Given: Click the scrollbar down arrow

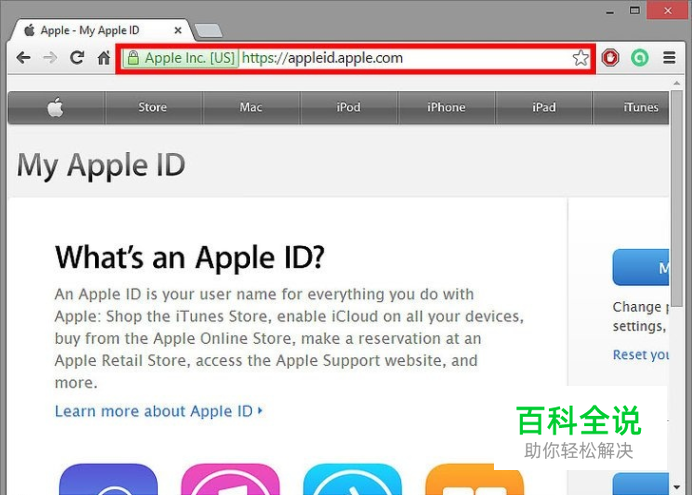Looking at the screenshot, I should (x=677, y=487).
